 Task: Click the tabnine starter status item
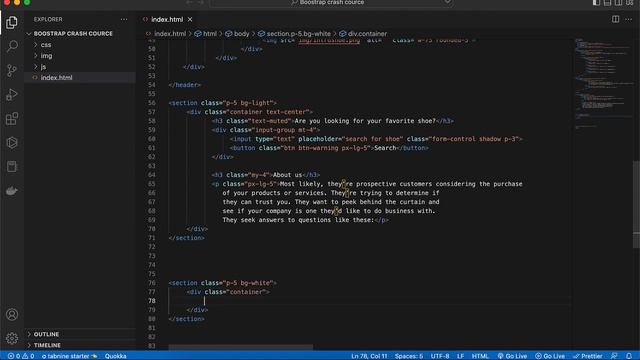point(69,356)
